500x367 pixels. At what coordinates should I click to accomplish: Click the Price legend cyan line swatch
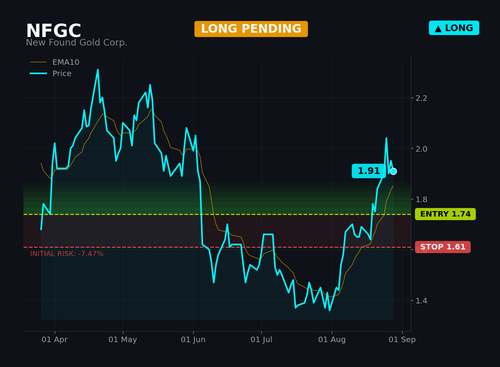38,73
